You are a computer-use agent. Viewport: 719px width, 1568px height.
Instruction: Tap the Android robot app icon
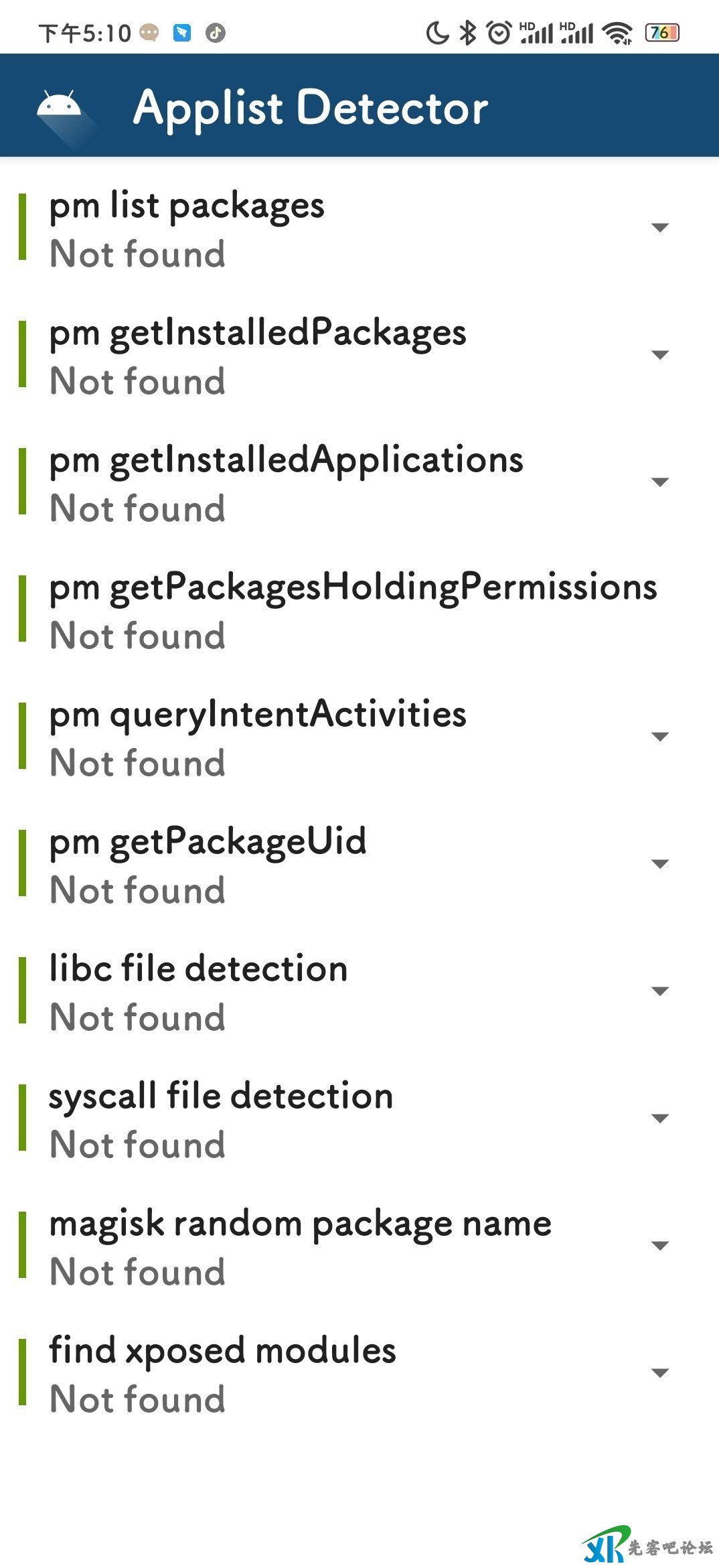59,106
